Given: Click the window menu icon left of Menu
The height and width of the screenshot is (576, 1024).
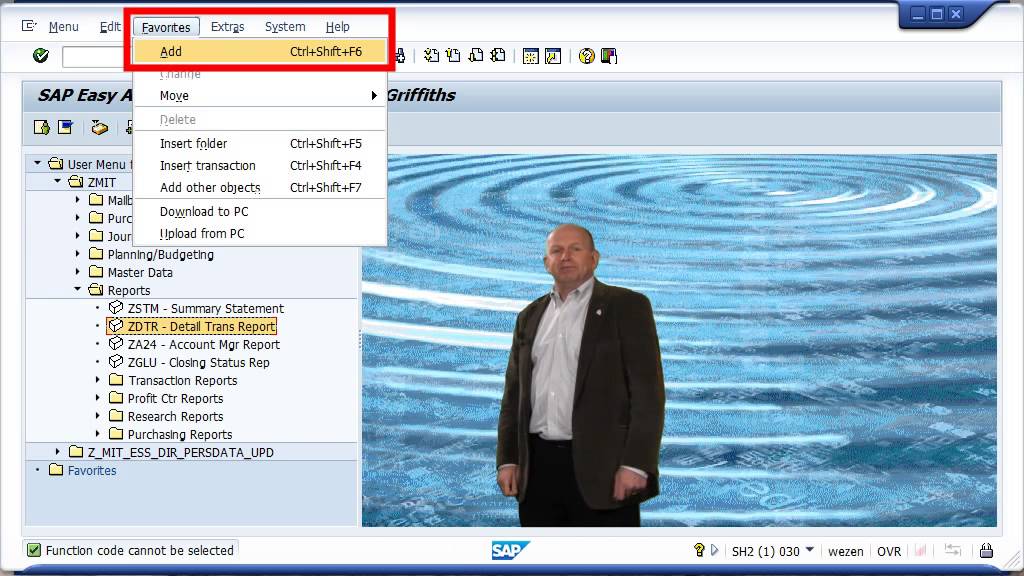Looking at the screenshot, I should (29, 26).
